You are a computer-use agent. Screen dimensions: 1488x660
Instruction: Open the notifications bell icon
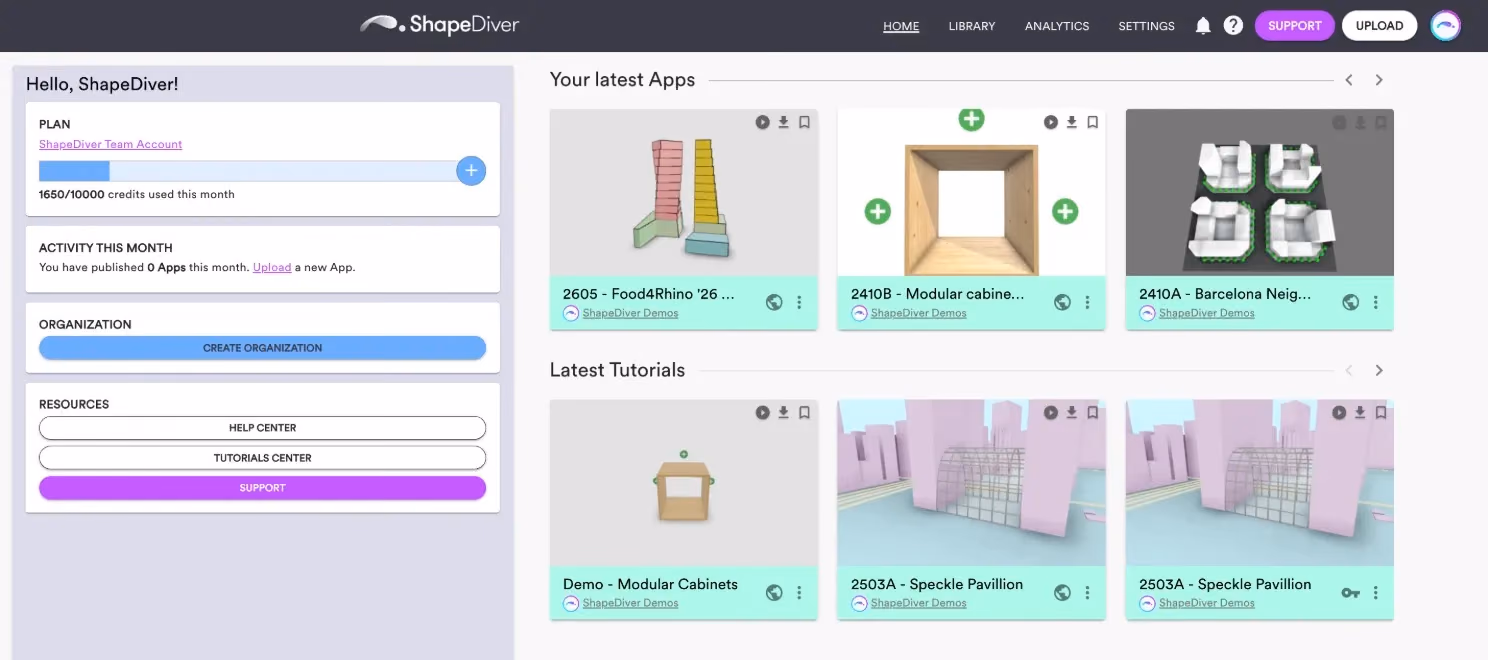[x=1203, y=26]
